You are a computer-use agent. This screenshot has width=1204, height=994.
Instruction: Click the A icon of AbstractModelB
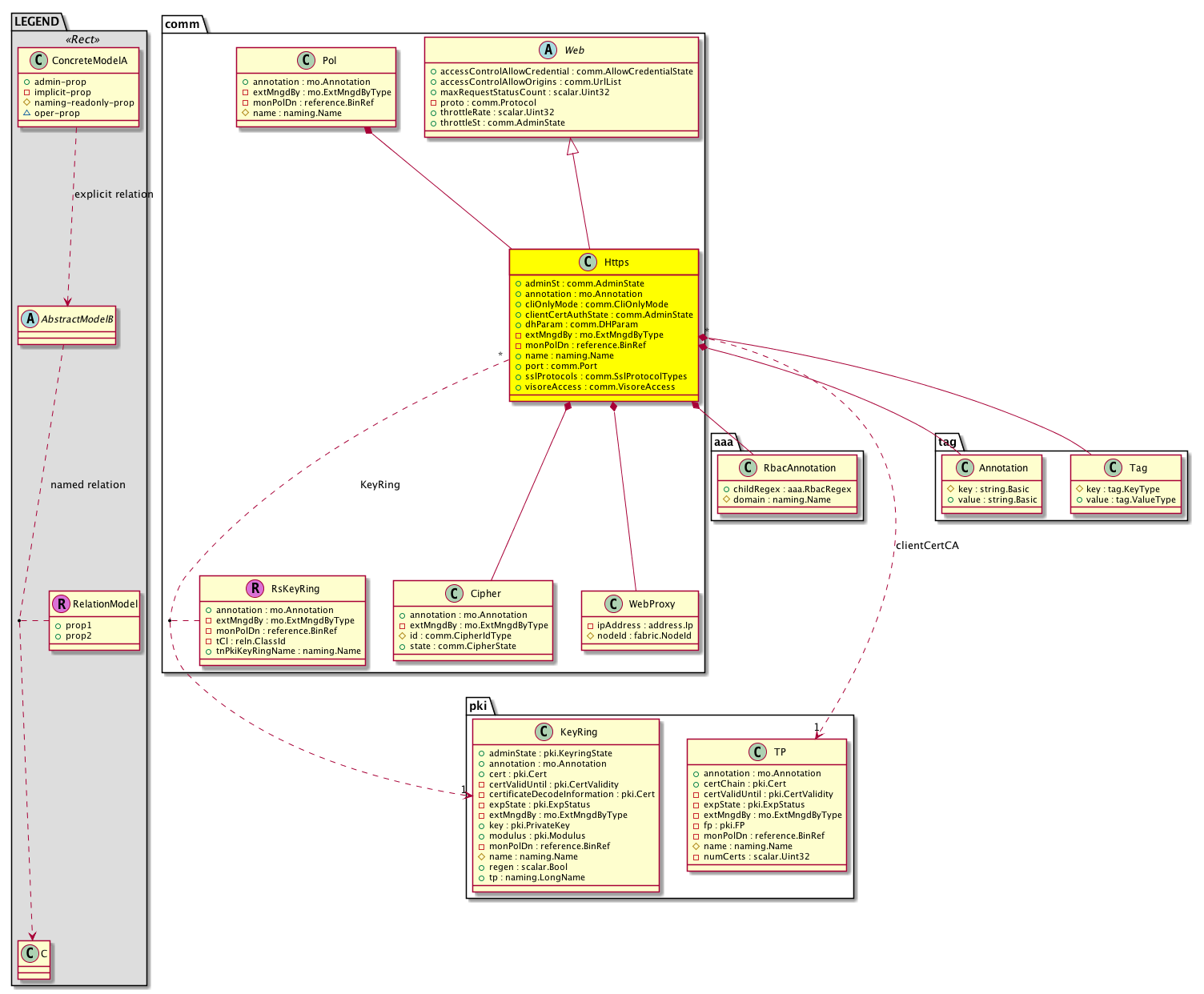(x=30, y=319)
